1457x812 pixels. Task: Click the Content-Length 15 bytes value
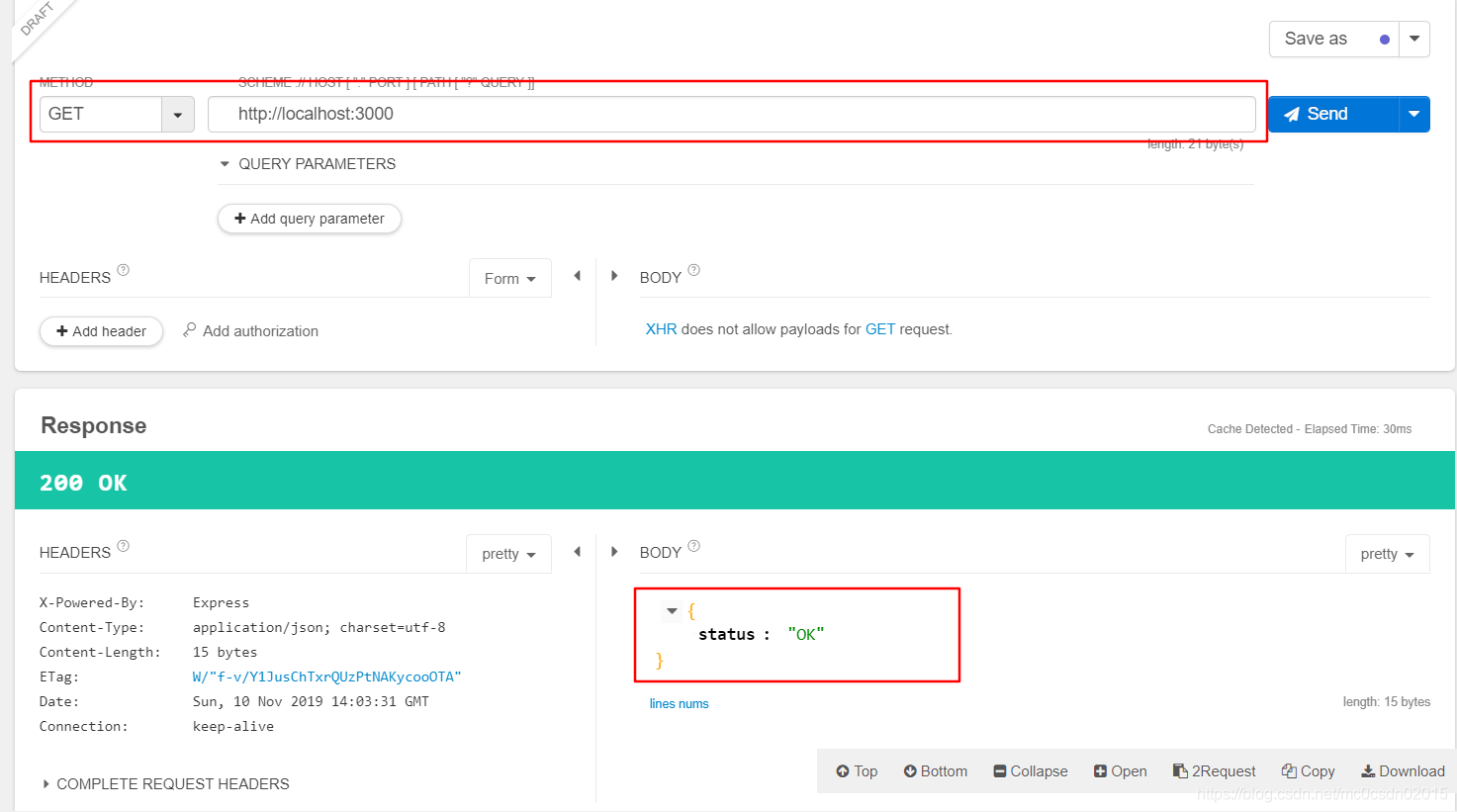[x=225, y=653]
